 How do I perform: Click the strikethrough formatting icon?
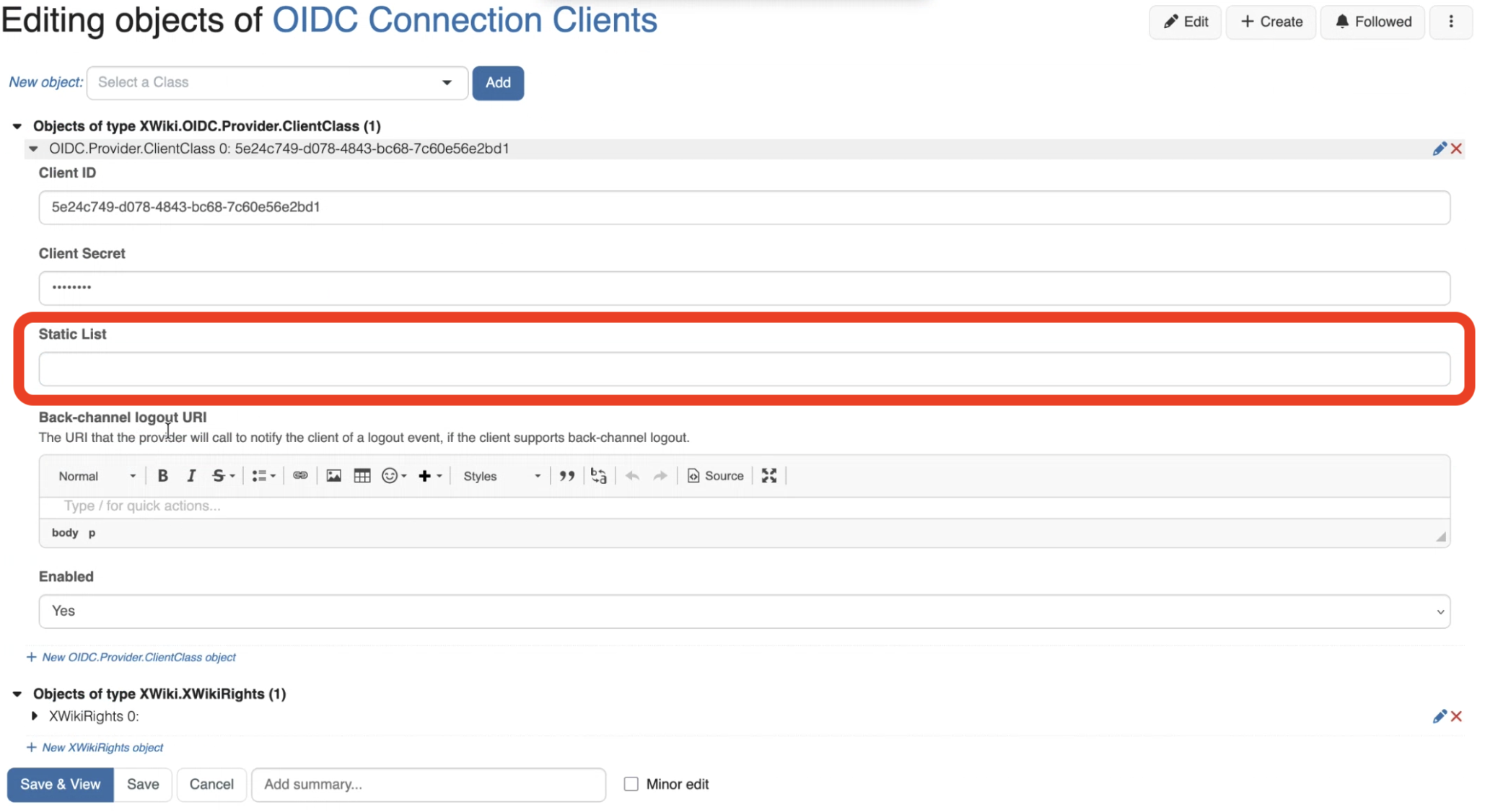tap(223, 476)
